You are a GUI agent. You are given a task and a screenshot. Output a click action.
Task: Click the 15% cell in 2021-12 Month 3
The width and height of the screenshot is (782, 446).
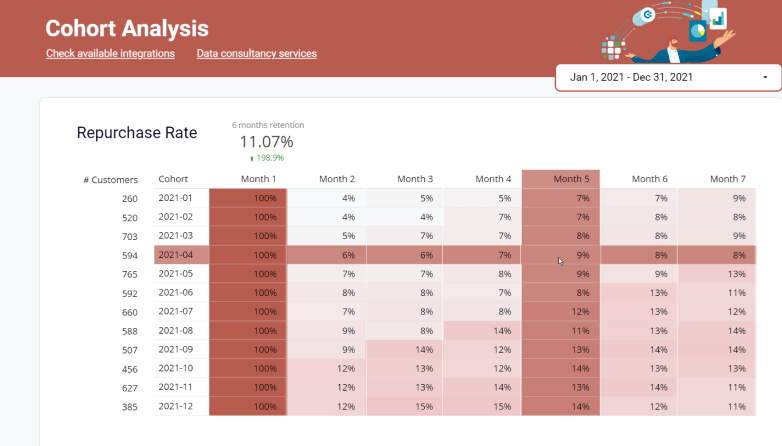404,406
